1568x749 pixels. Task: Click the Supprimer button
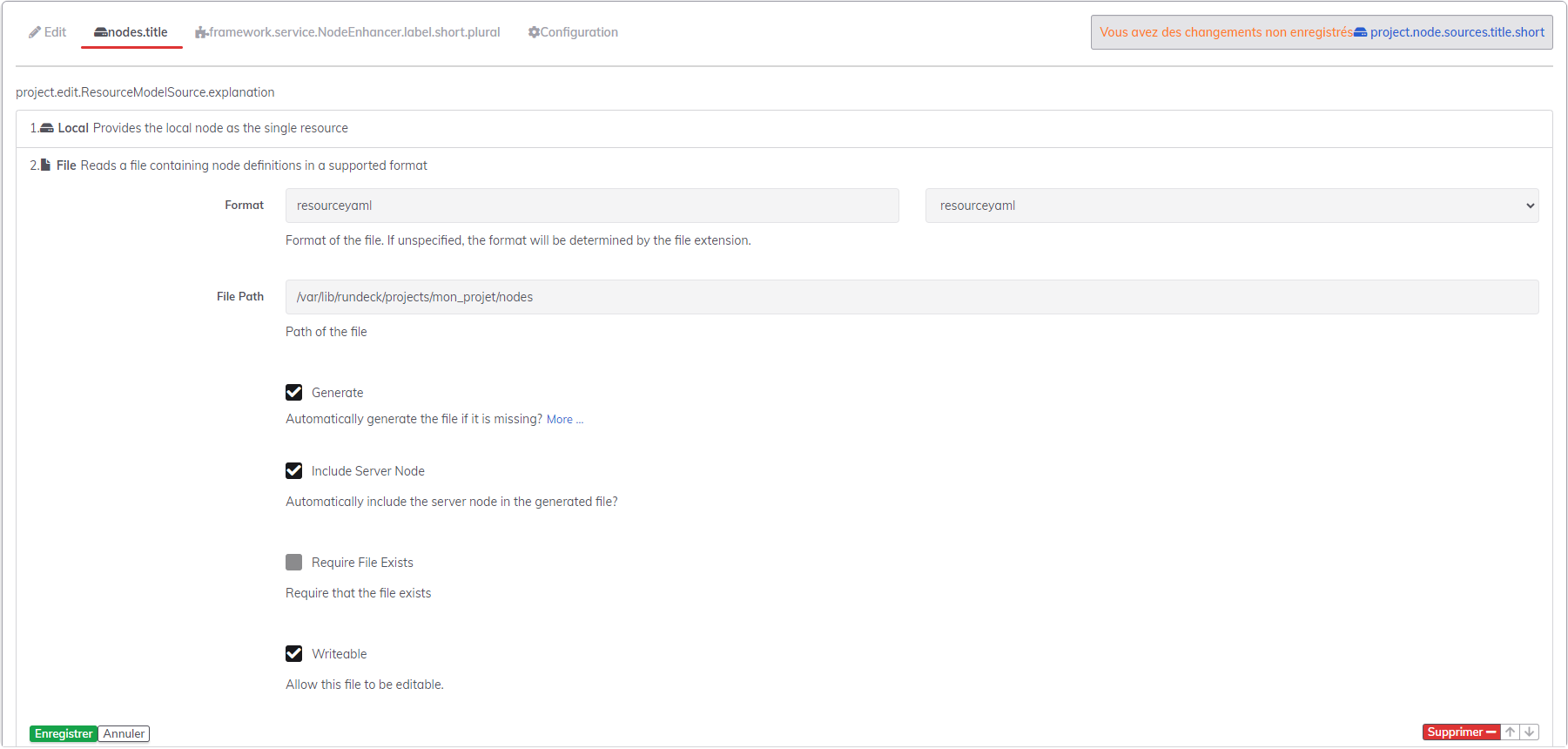(x=1462, y=732)
